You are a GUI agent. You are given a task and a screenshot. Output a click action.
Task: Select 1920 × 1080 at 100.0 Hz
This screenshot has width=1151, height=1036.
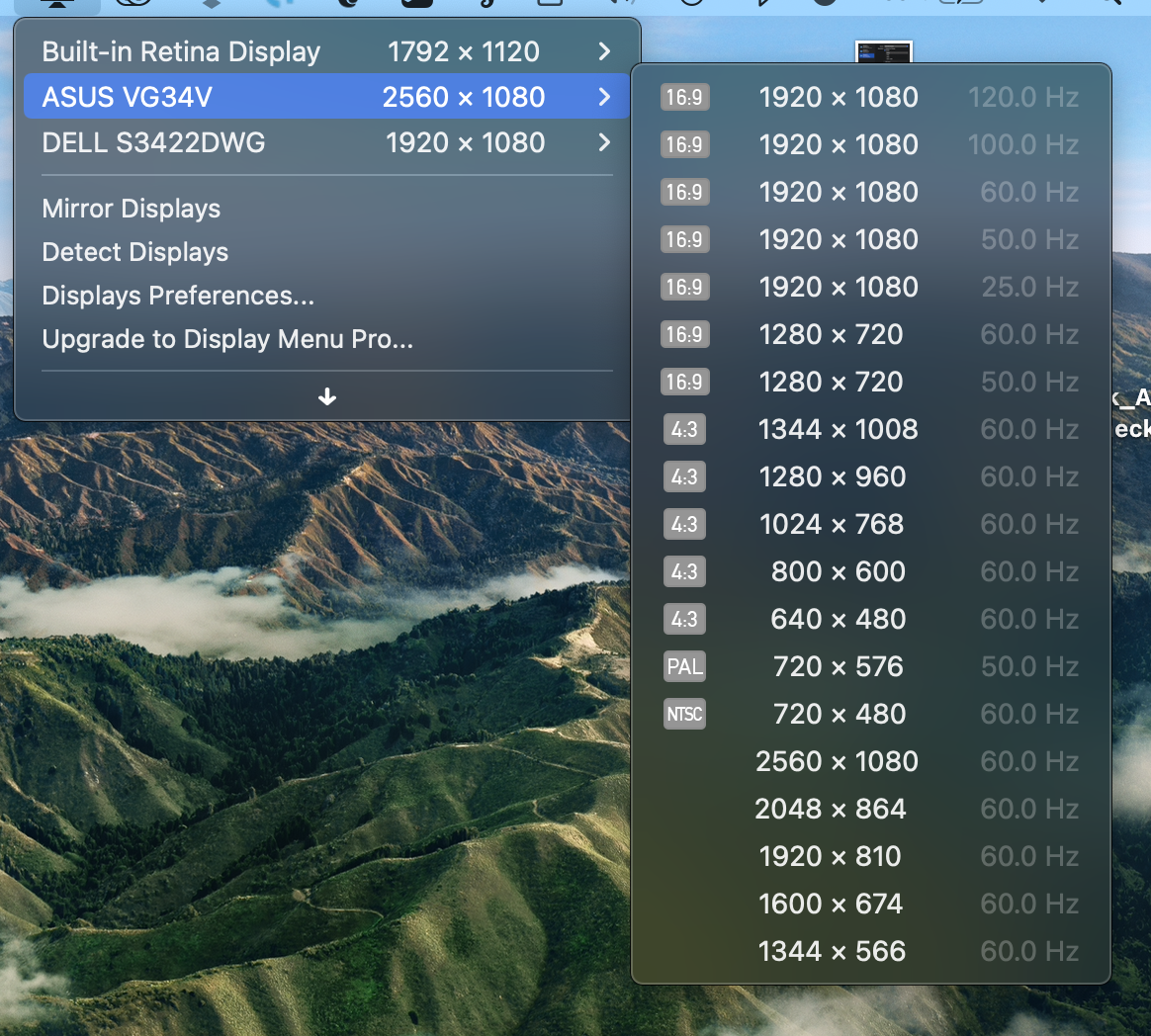point(871,144)
